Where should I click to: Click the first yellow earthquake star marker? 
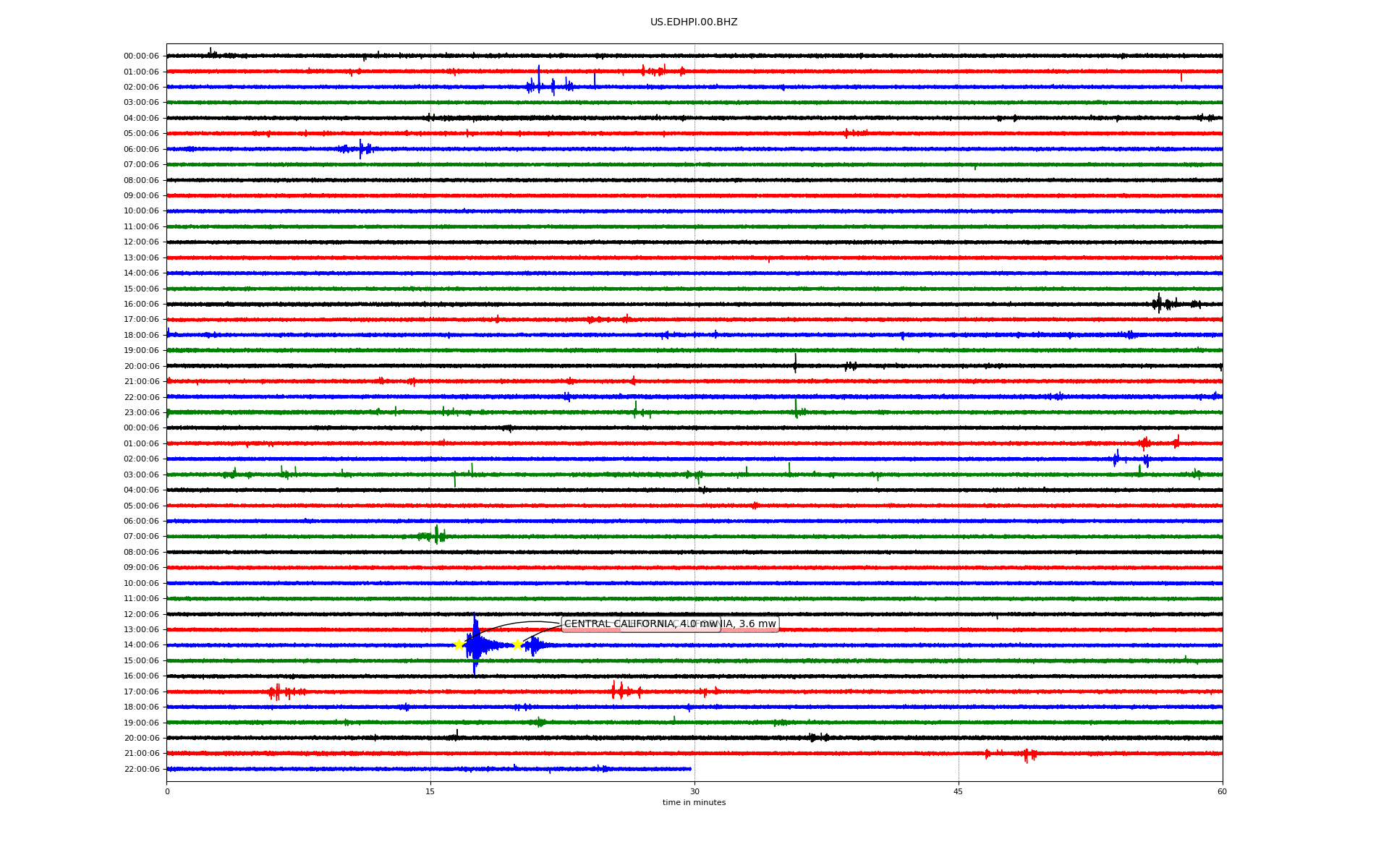click(x=459, y=644)
